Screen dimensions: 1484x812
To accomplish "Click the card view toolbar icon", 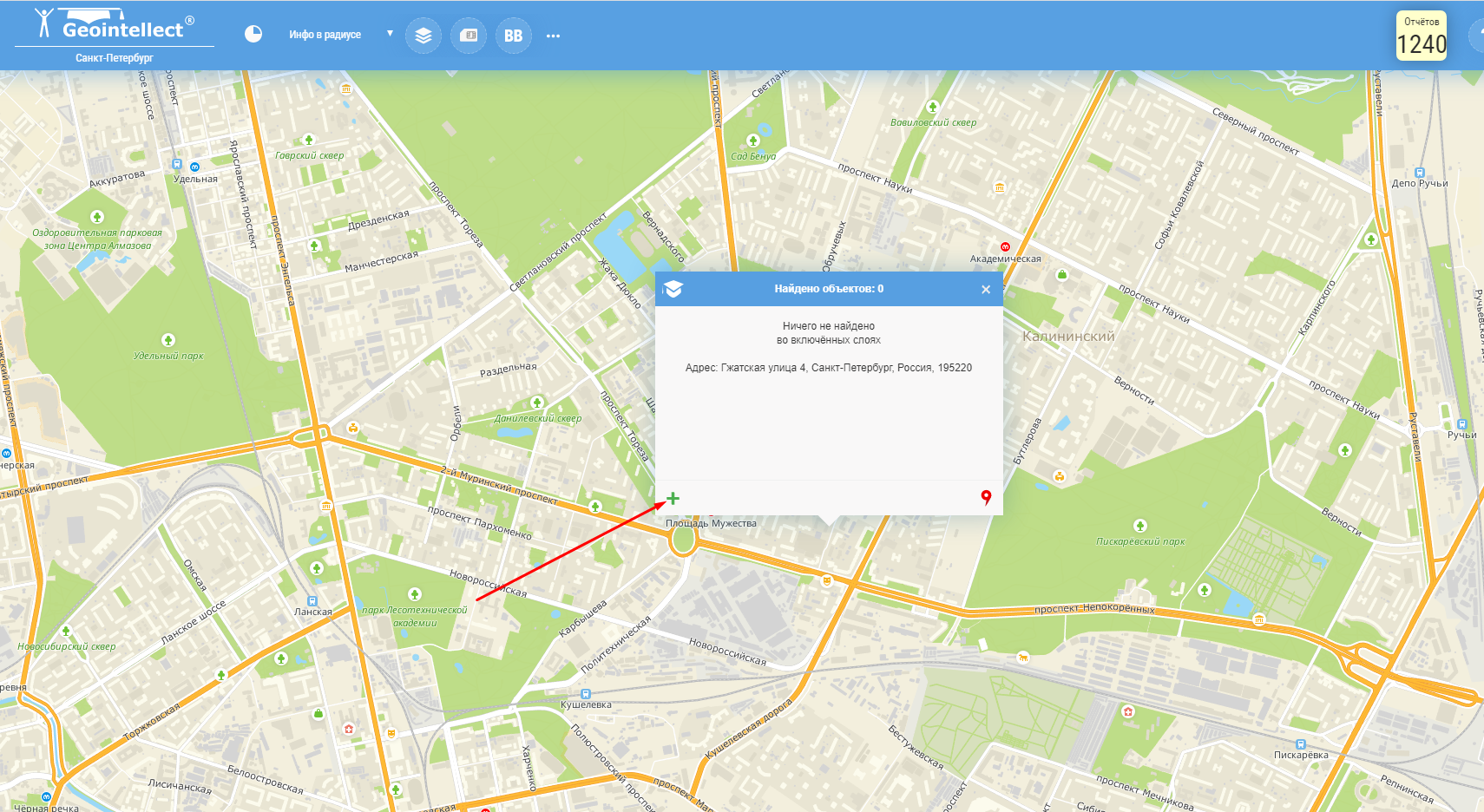I will pos(469,36).
